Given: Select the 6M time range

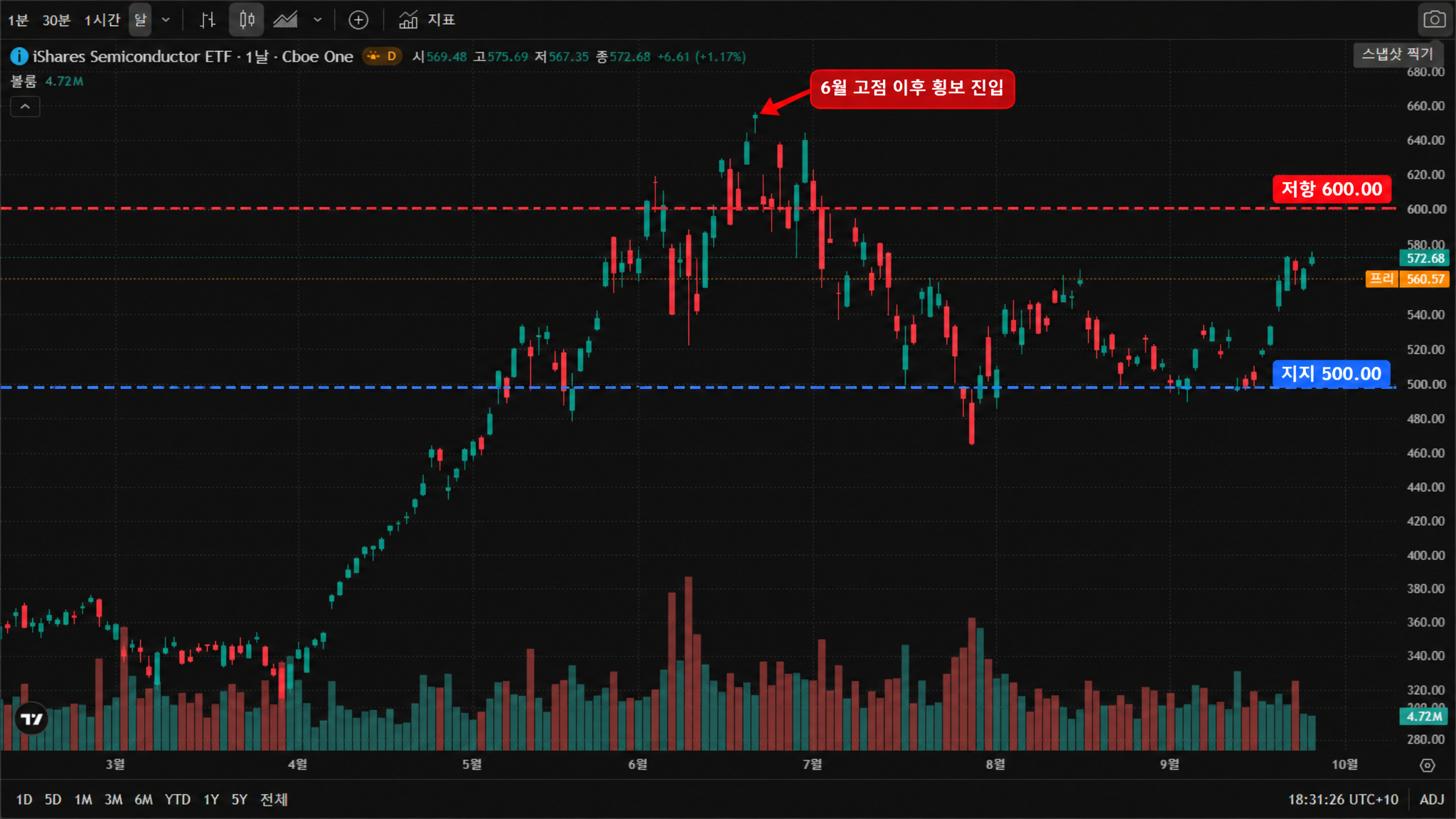Looking at the screenshot, I should click(144, 799).
